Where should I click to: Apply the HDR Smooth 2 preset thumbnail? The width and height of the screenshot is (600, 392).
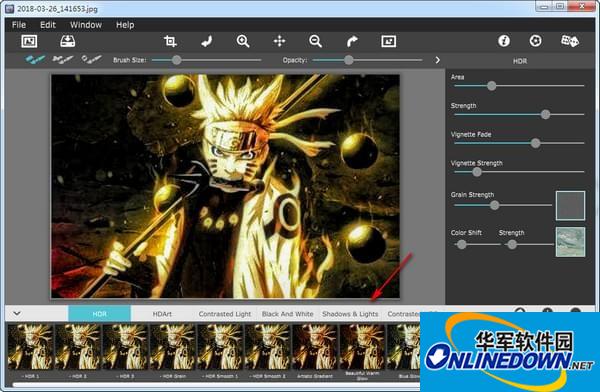click(x=268, y=347)
